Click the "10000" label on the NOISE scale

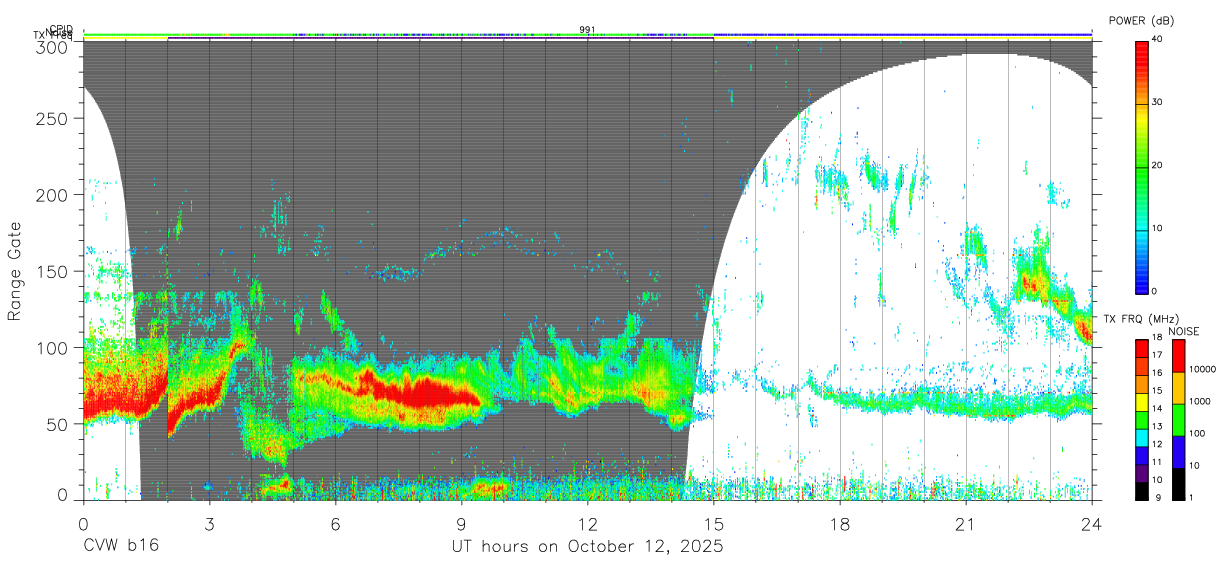1202,369
